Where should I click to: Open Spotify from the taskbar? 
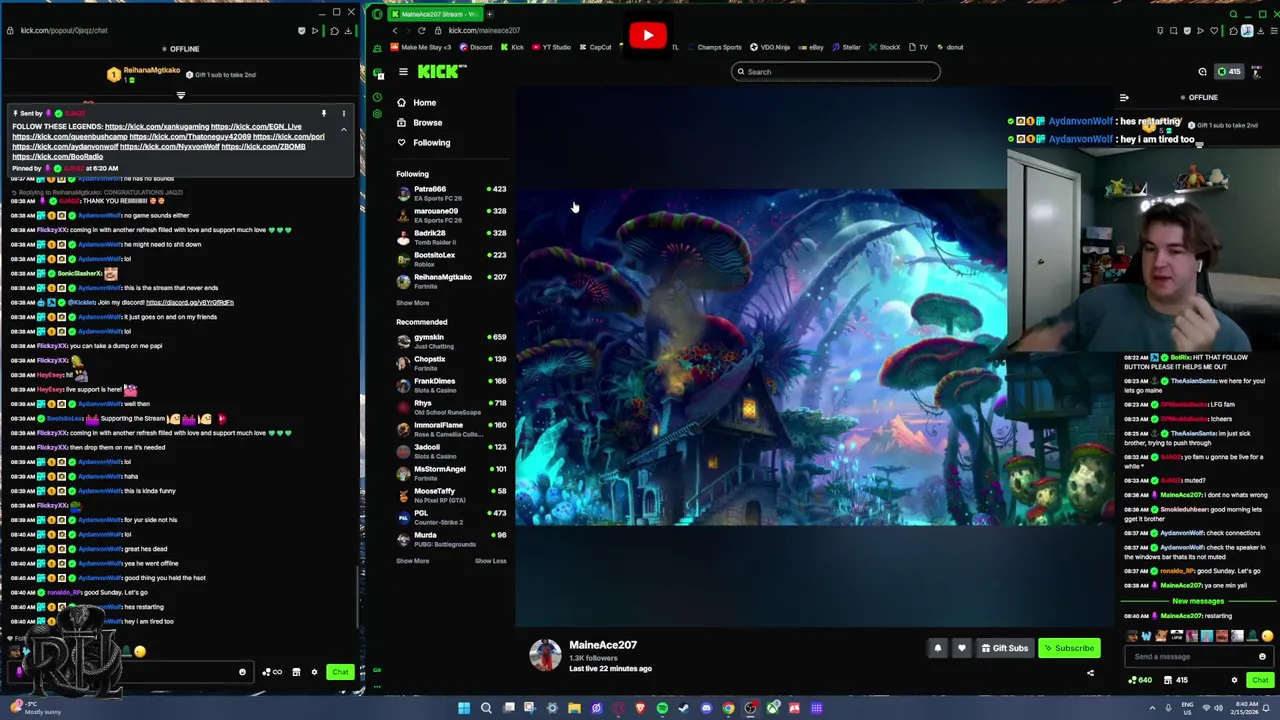click(662, 708)
